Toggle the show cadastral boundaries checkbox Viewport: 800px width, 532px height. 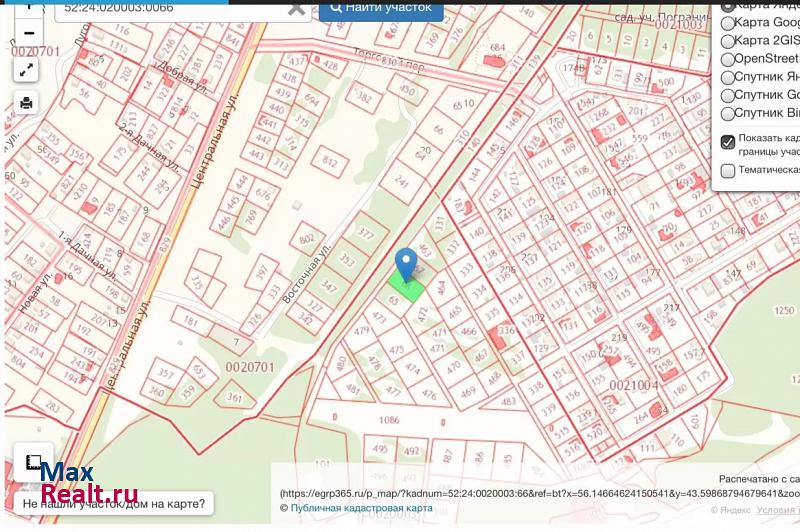coord(728,142)
